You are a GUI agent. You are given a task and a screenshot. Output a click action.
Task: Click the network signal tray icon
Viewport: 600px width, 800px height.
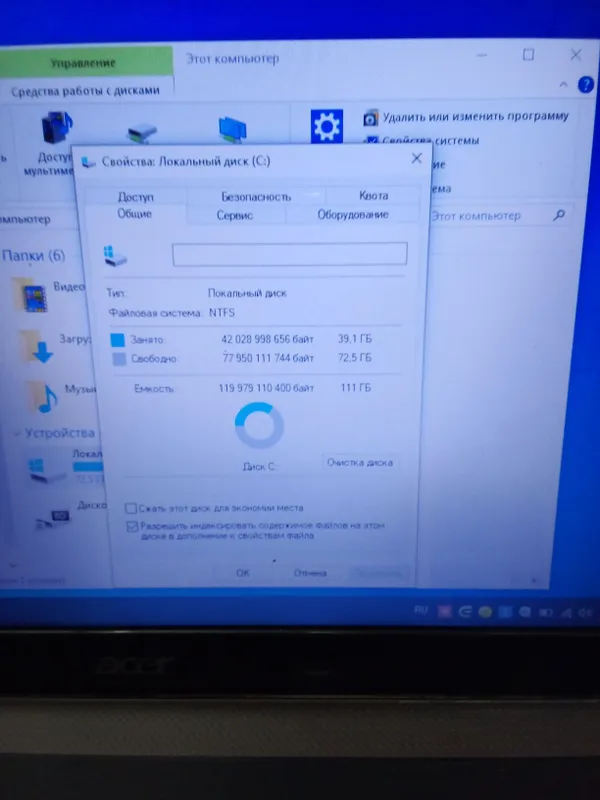click(x=566, y=613)
